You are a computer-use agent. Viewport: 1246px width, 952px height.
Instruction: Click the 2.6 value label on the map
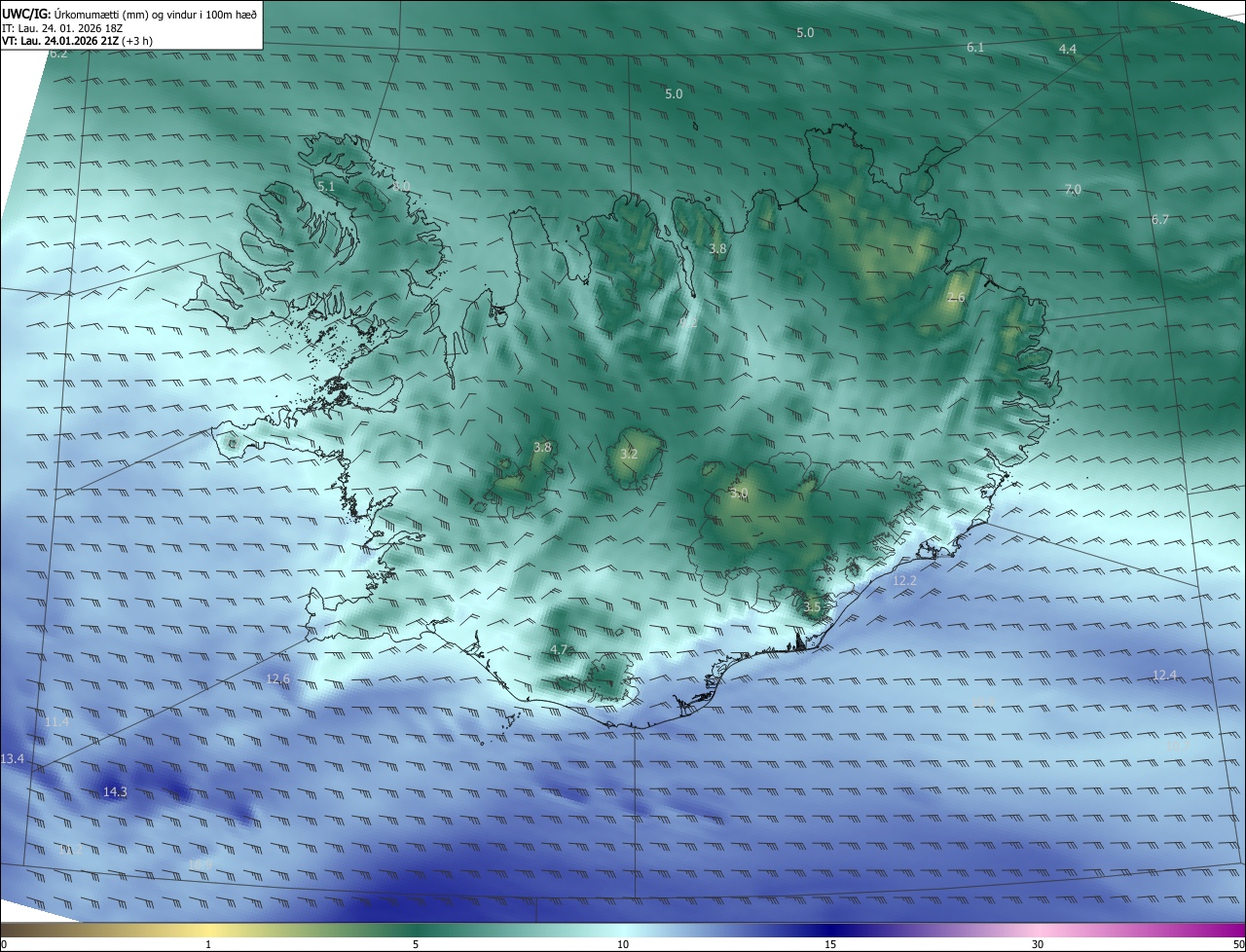coord(956,298)
